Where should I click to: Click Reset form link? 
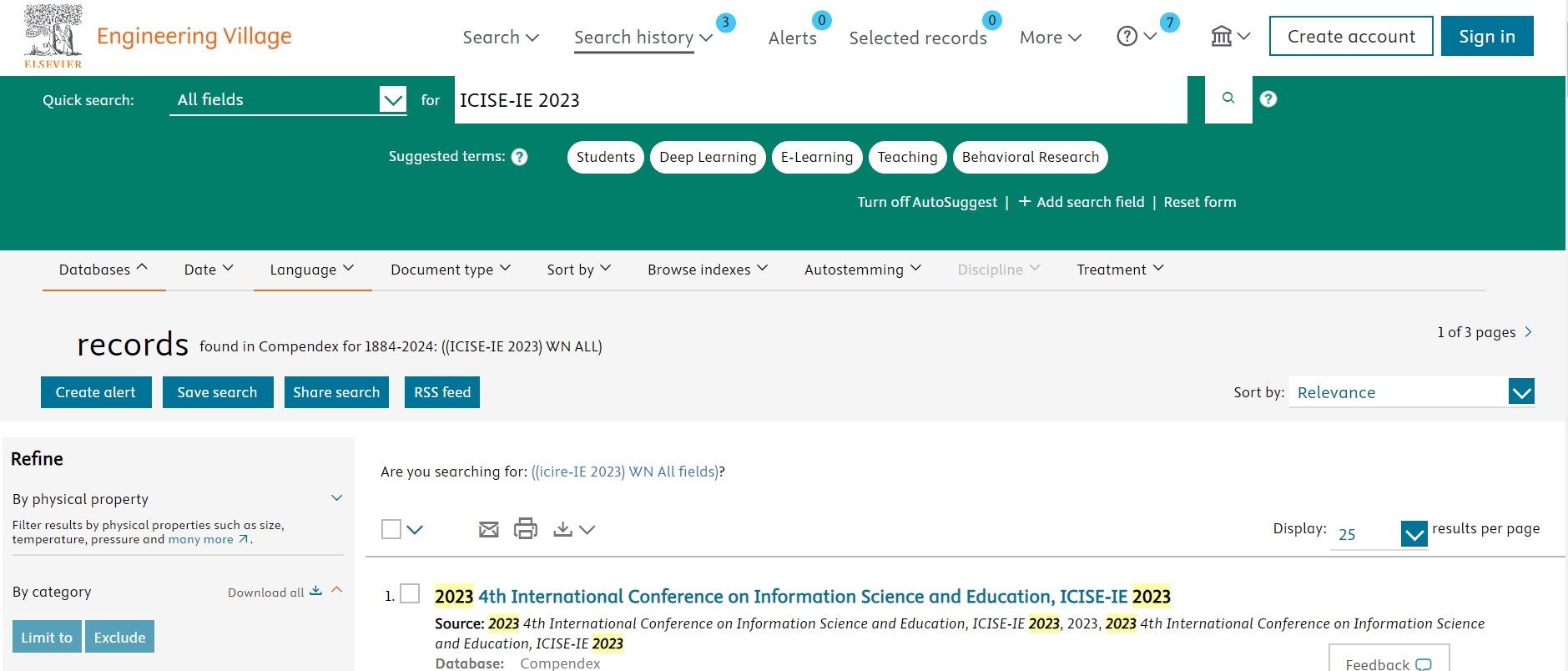tap(1200, 202)
